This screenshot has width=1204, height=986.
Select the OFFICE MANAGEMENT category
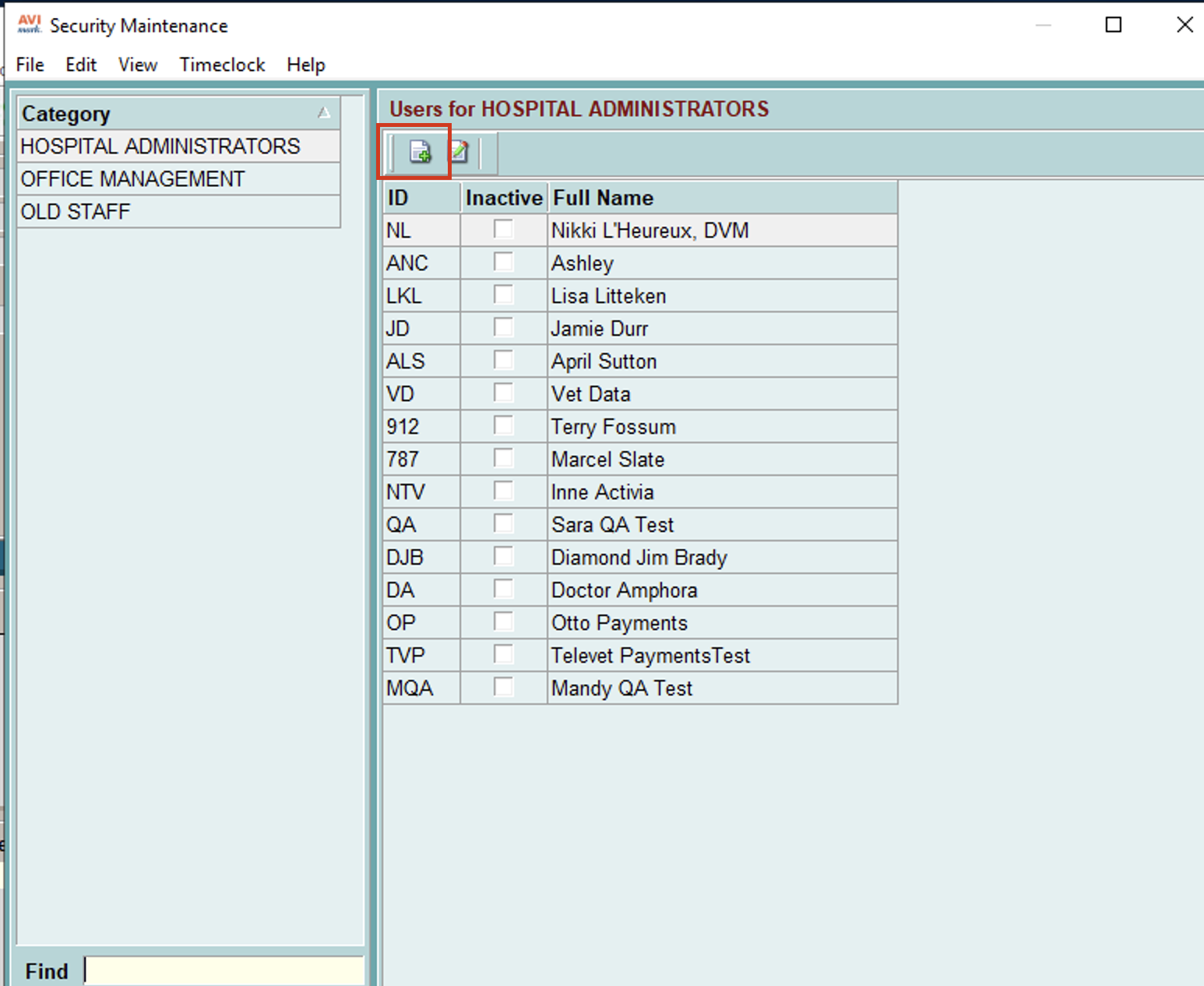[x=132, y=179]
